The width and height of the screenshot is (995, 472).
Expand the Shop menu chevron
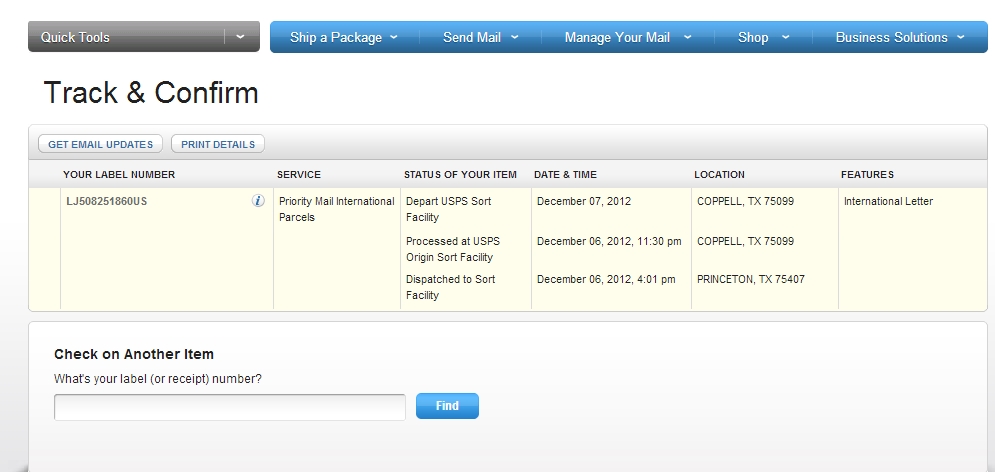click(x=785, y=37)
